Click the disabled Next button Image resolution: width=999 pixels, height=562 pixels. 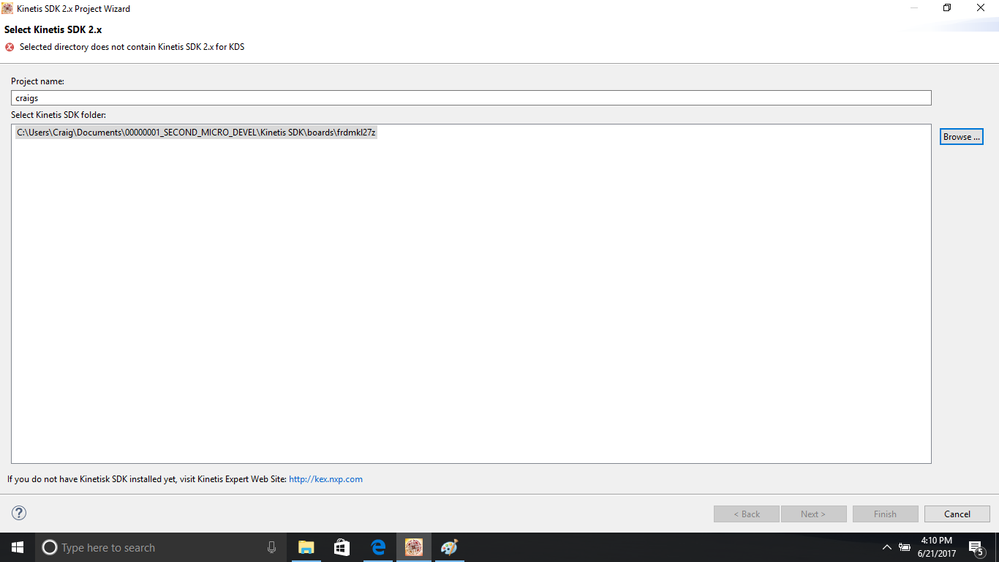(814, 514)
